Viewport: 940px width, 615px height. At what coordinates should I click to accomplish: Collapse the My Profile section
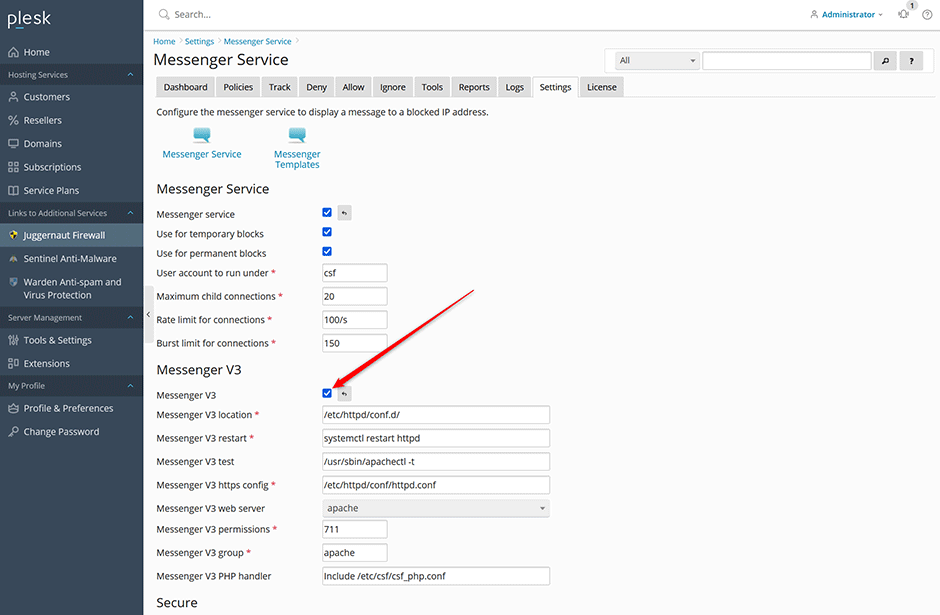[x=130, y=386]
